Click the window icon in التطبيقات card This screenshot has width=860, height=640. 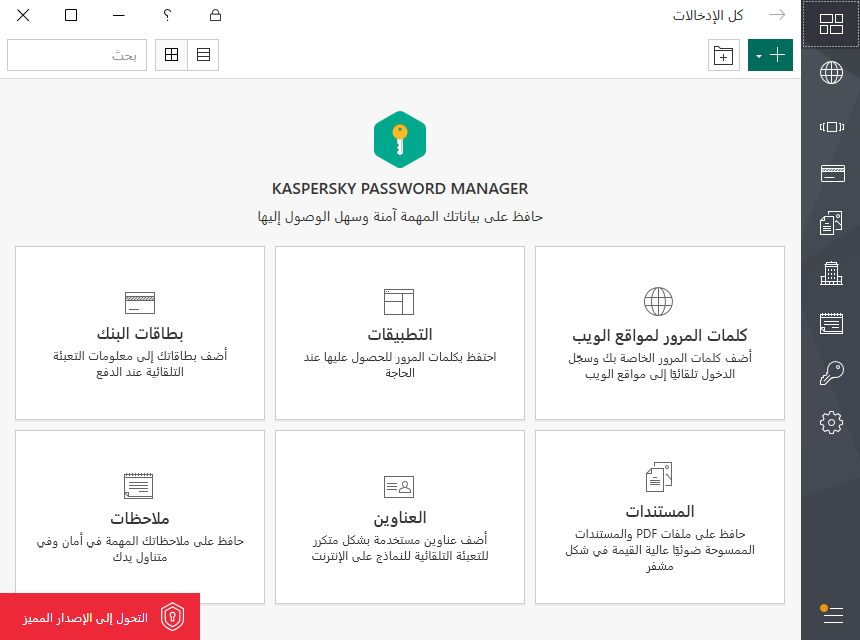click(x=399, y=302)
